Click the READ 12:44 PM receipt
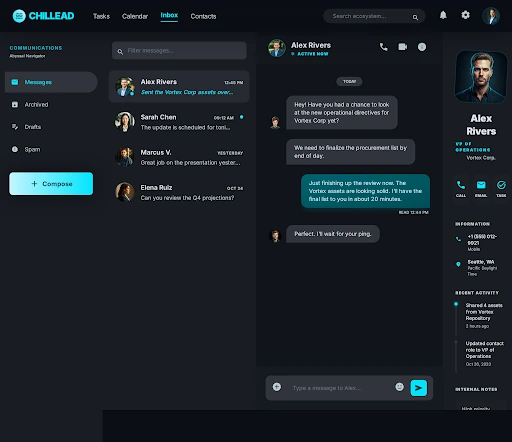This screenshot has height=442, width=512. [x=414, y=212]
